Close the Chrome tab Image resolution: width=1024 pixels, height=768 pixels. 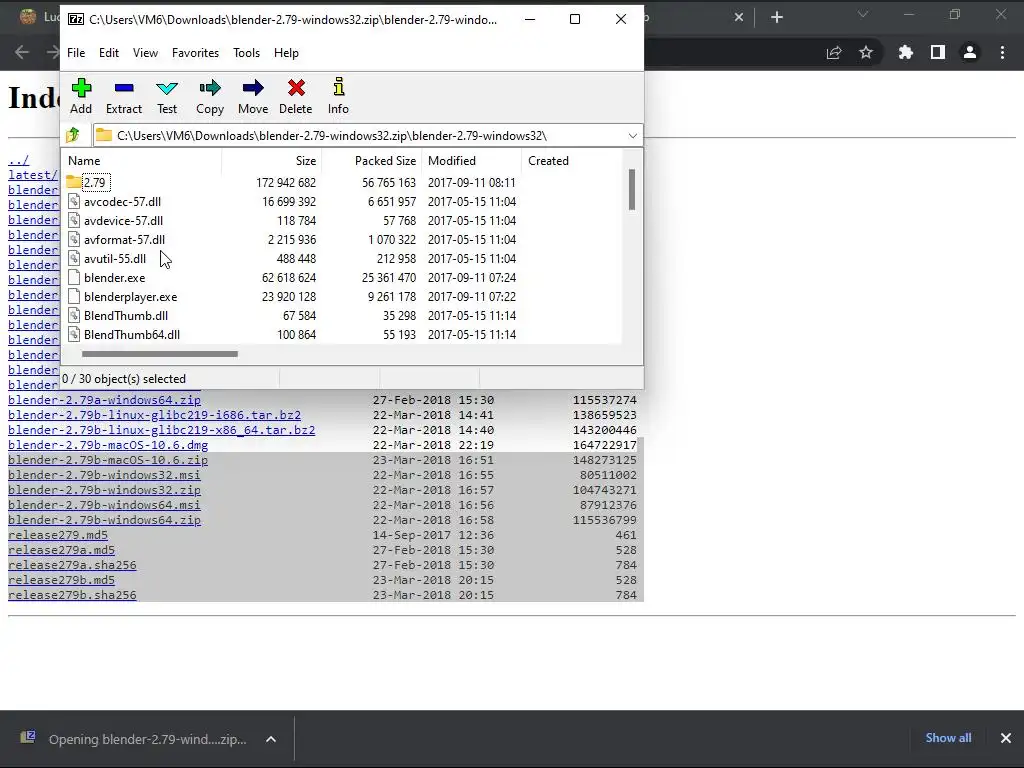[739, 17]
